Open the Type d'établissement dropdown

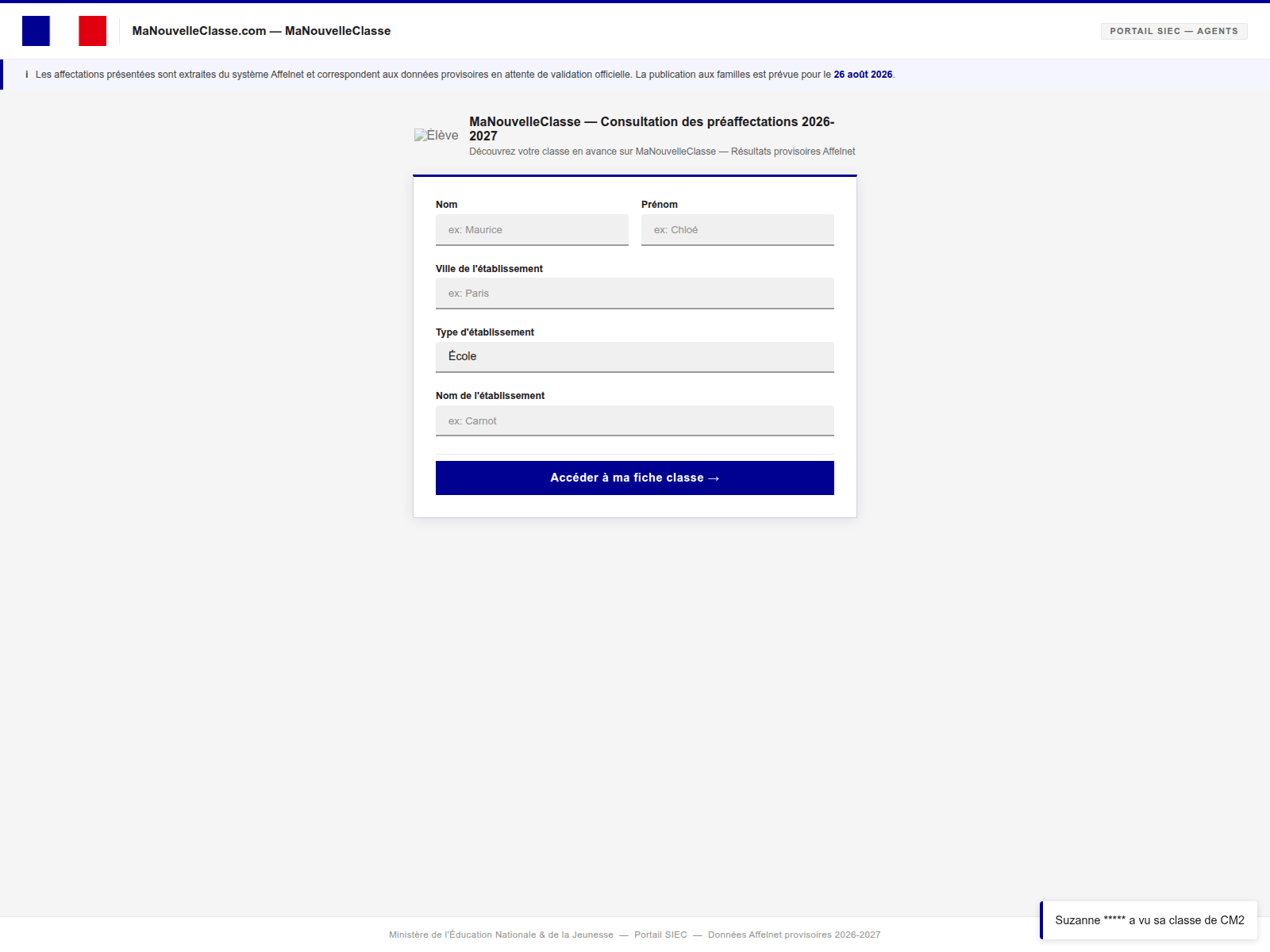[x=635, y=357]
